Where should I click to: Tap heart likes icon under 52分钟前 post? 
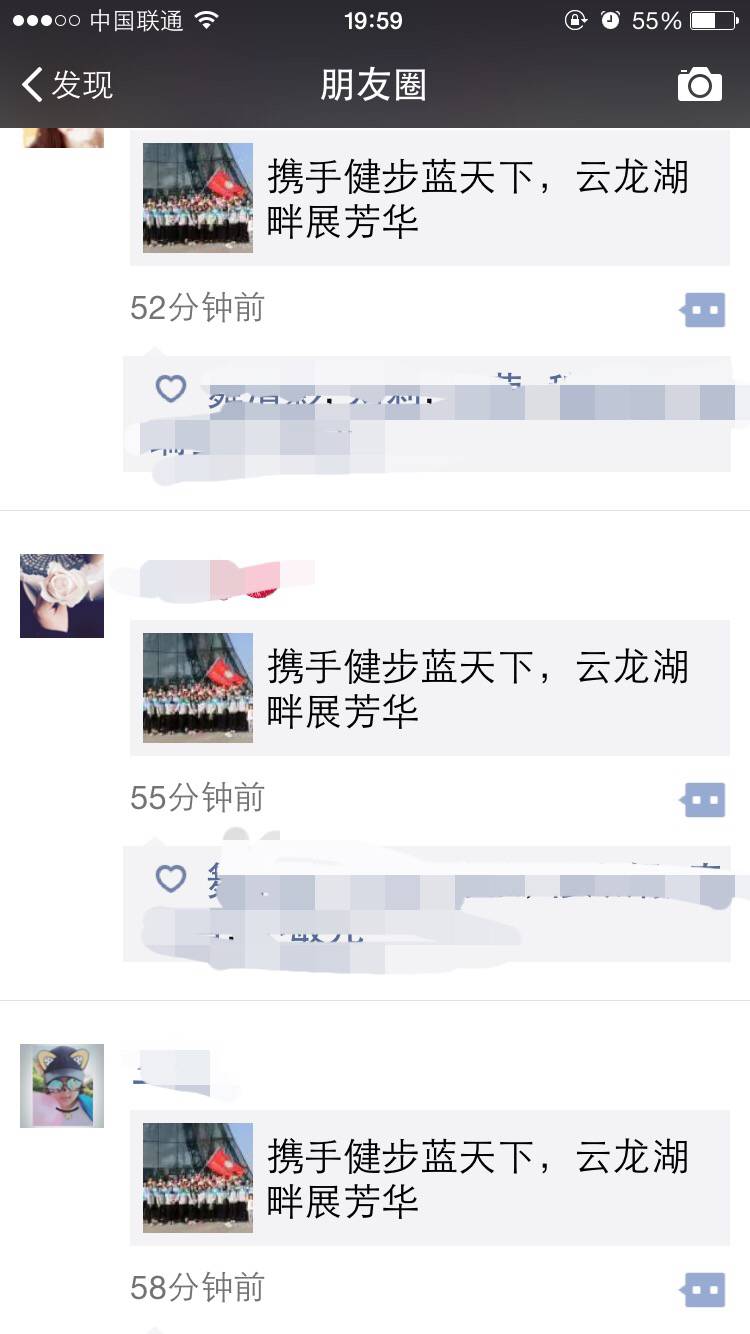click(171, 388)
